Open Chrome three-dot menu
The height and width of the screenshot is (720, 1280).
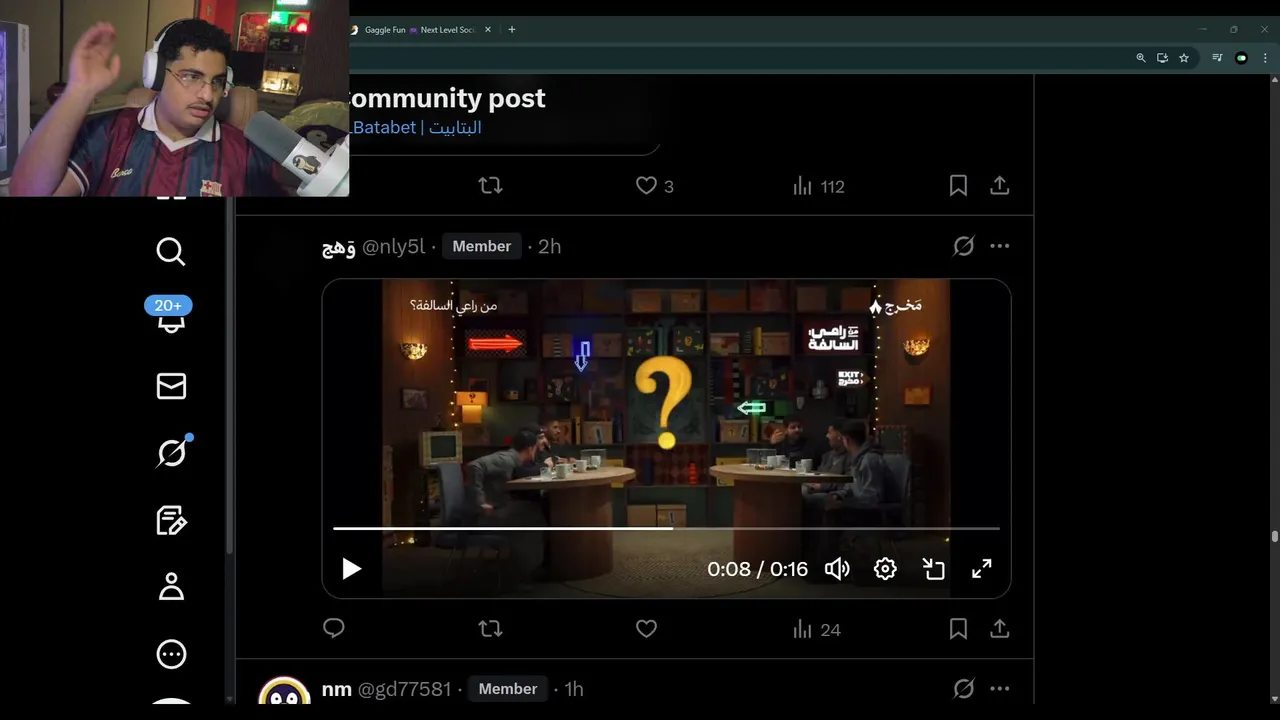click(1267, 58)
